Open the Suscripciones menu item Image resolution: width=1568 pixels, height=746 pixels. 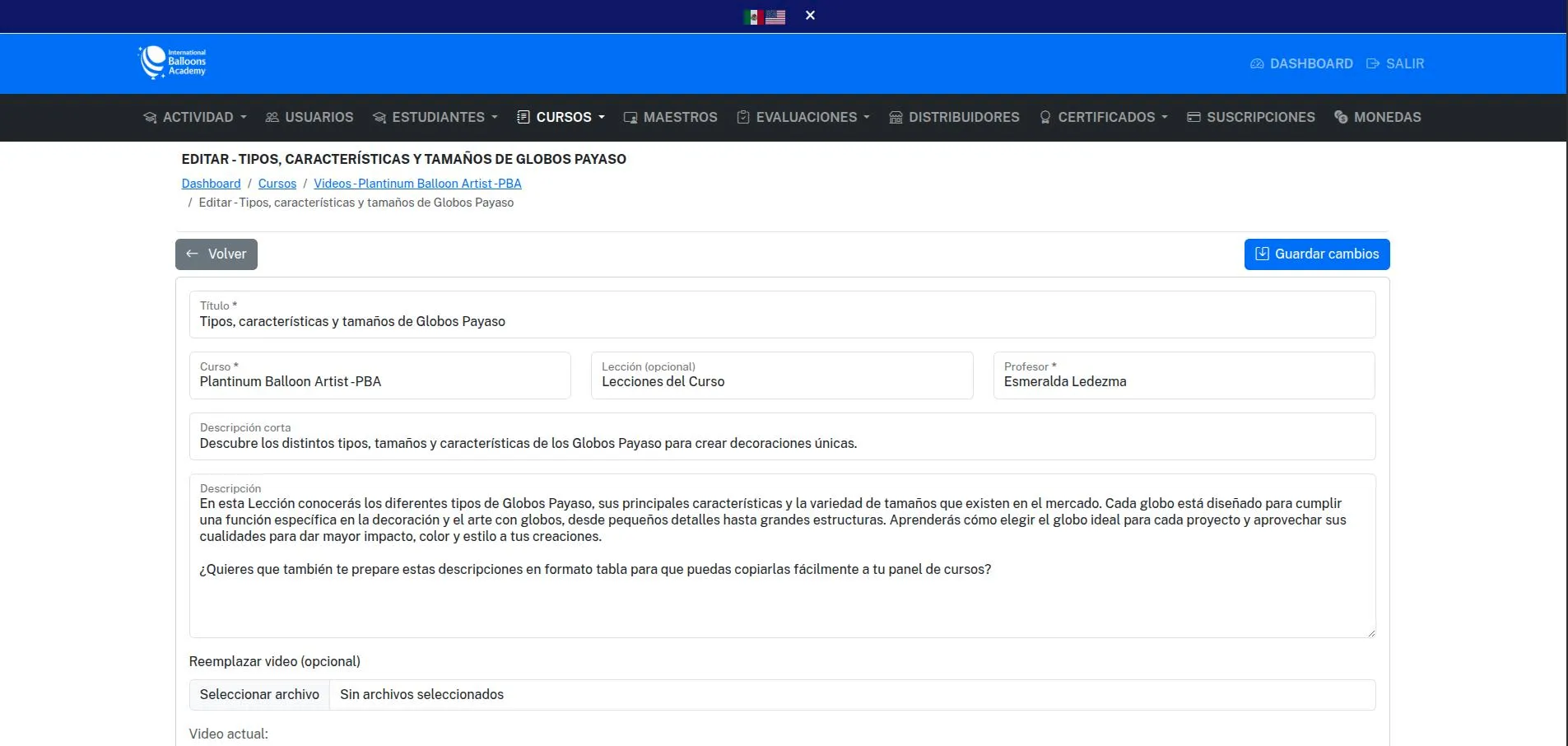1251,117
